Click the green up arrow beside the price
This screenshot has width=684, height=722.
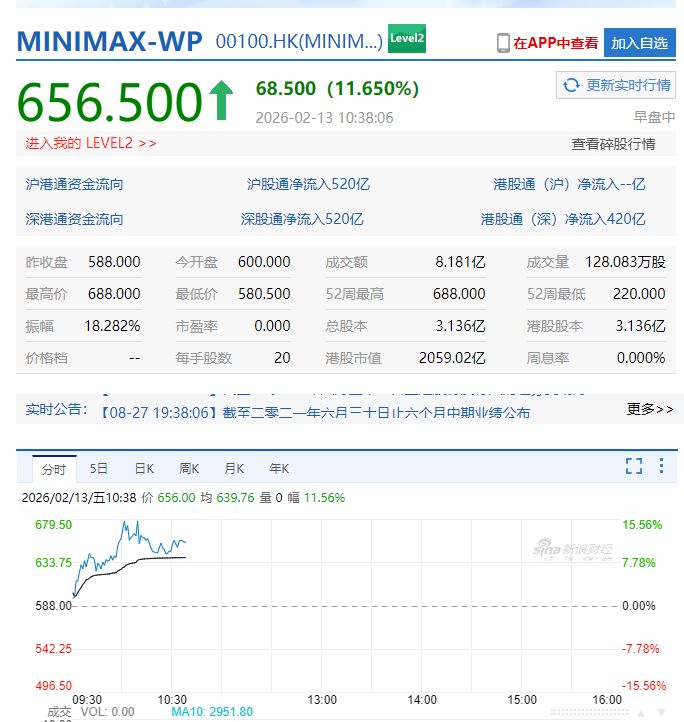pos(221,101)
